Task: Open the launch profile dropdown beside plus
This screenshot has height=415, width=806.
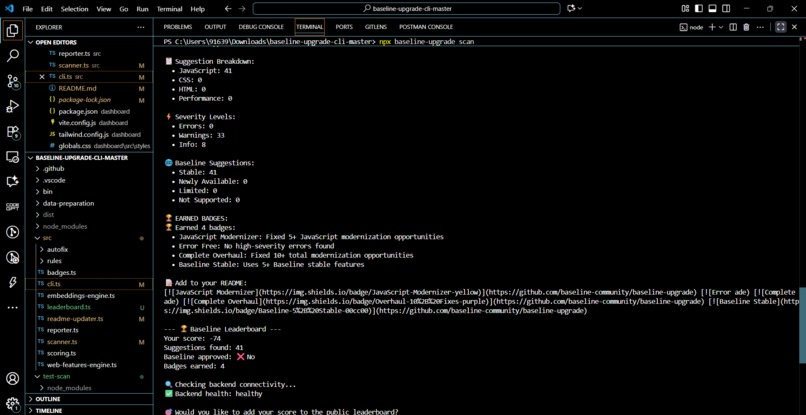Action: (x=721, y=27)
